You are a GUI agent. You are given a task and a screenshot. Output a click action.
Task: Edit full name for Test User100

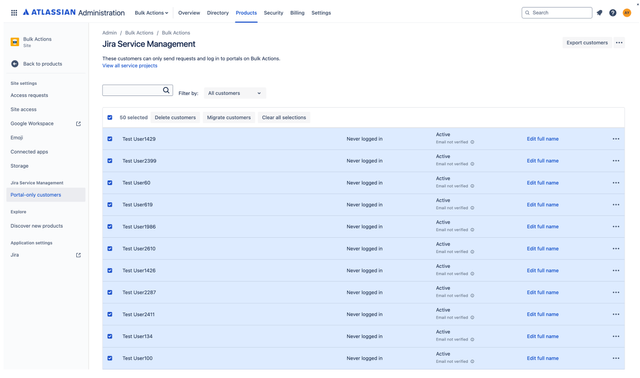coord(542,358)
